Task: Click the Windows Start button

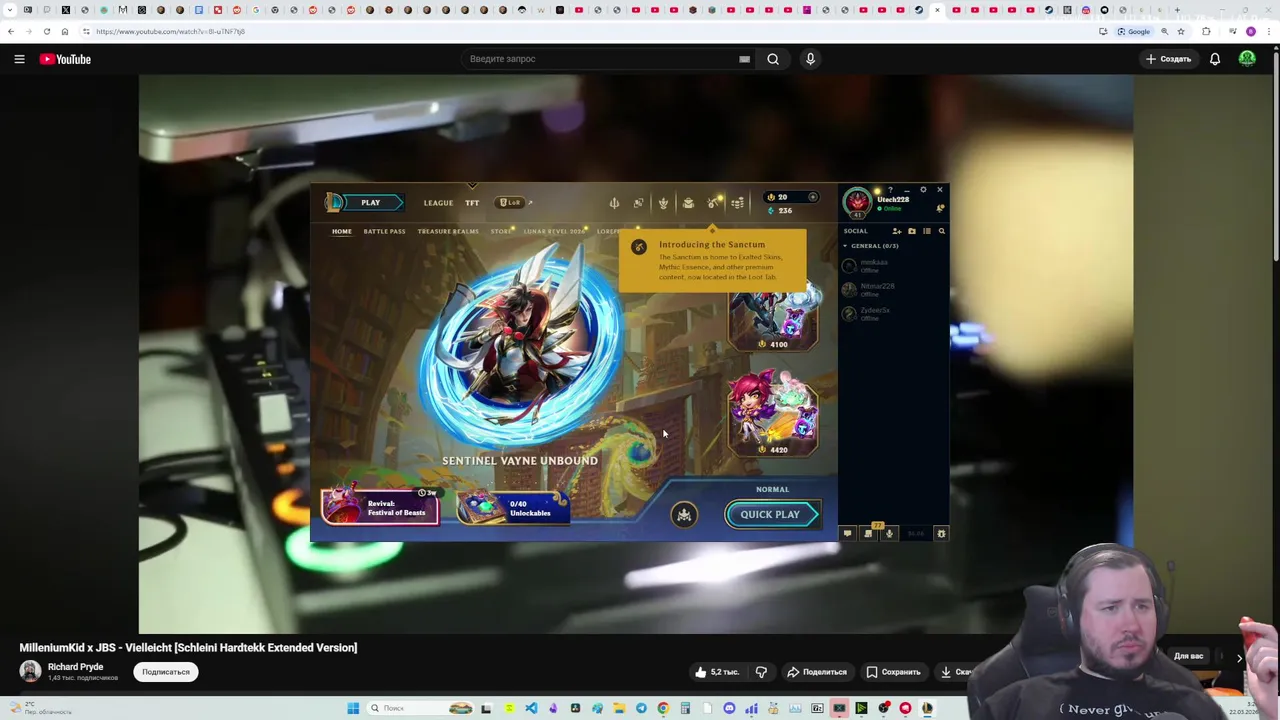Action: click(x=353, y=708)
